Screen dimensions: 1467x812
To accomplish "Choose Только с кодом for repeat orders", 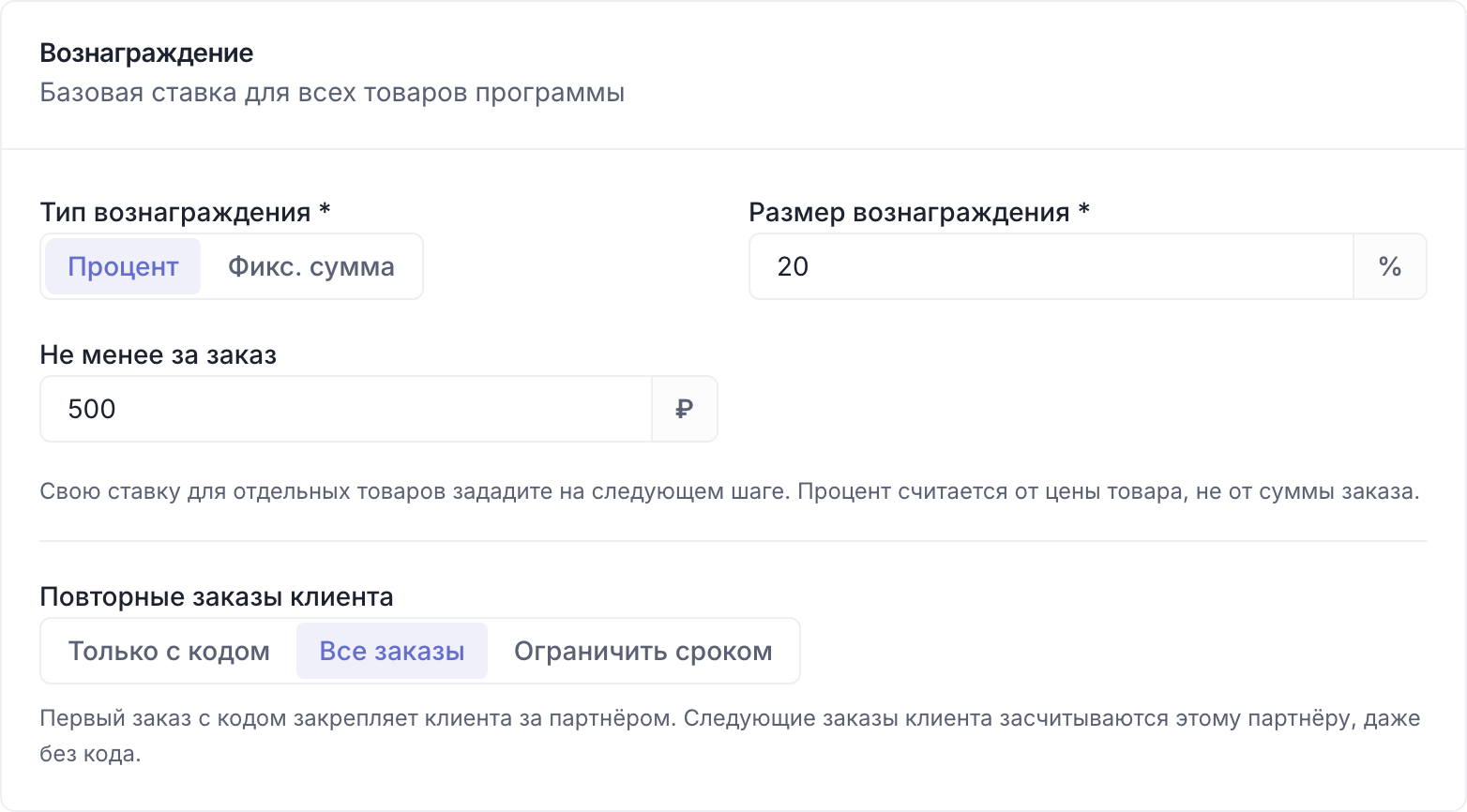I will 169,651.
